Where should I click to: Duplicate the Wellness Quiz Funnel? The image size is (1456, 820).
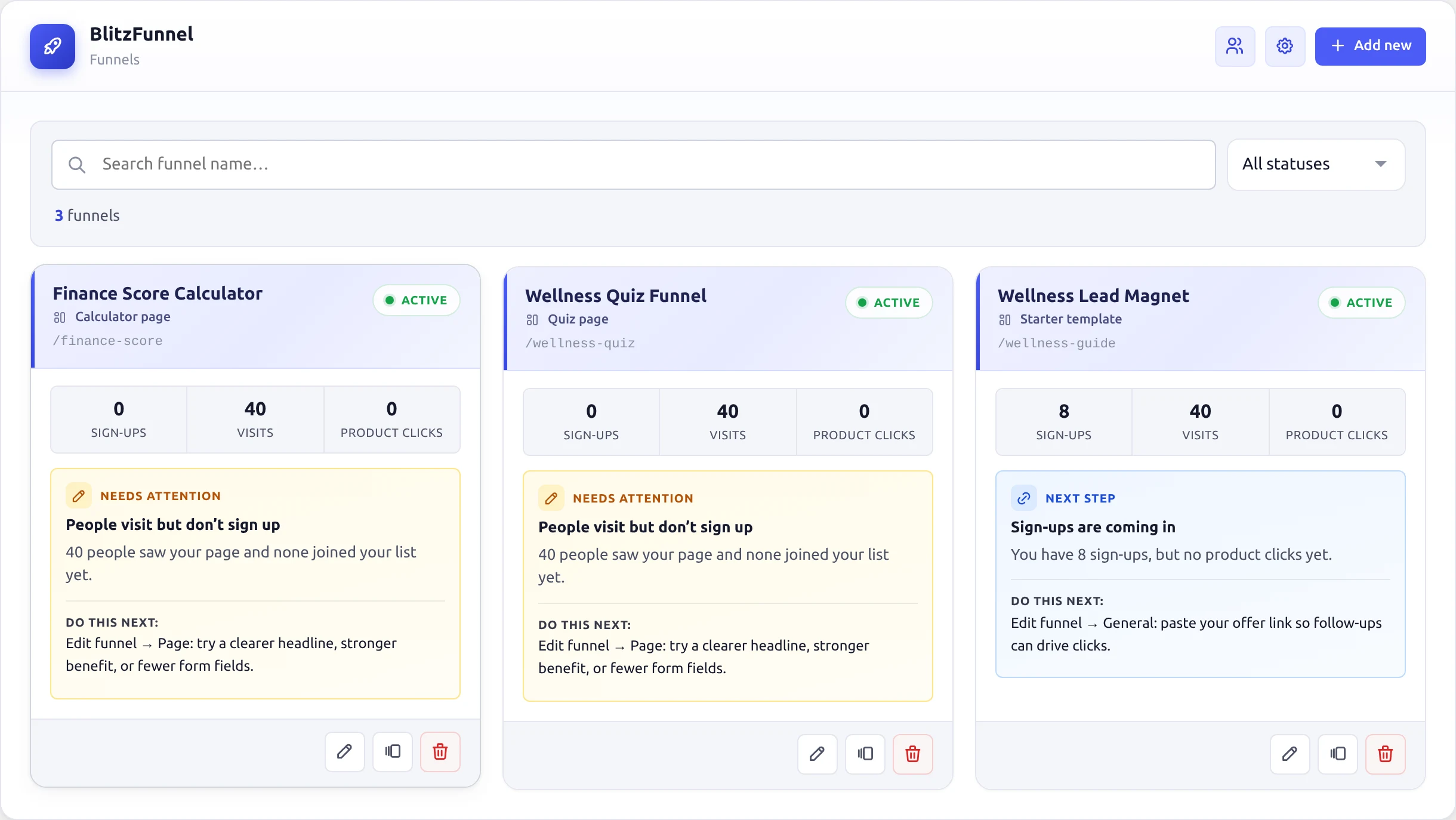tap(865, 754)
